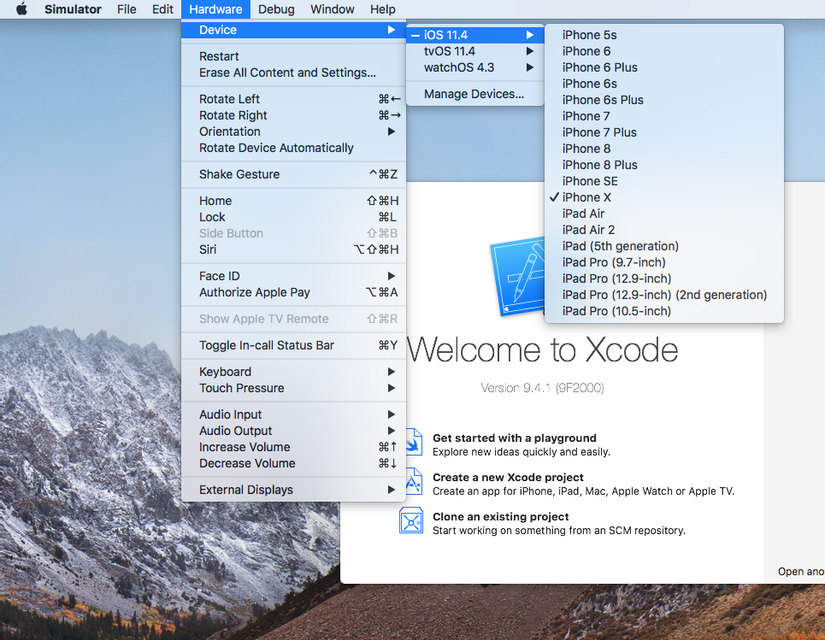Open the Help menu

[x=383, y=9]
